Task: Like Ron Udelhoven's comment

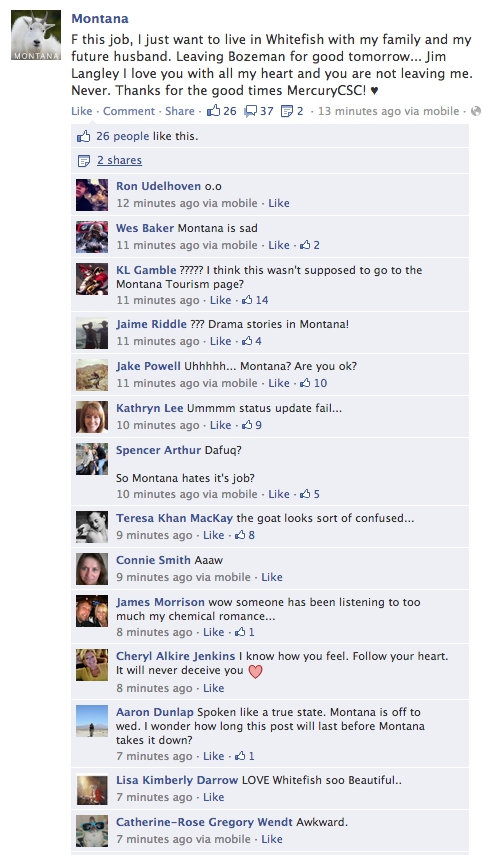Action: click(x=279, y=203)
